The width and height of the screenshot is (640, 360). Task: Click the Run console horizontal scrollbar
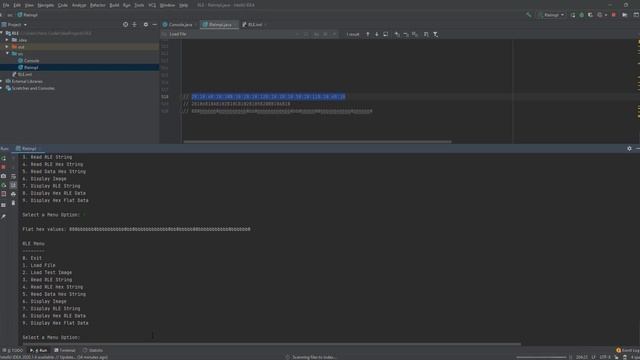point(271,344)
